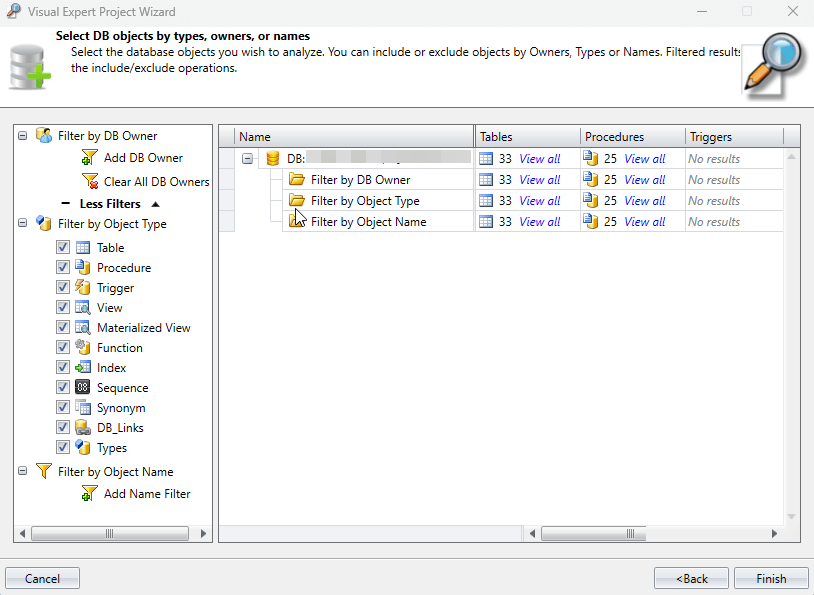Collapse Filter by Object Type node in left panel
This screenshot has width=814, height=595.
click(22, 223)
